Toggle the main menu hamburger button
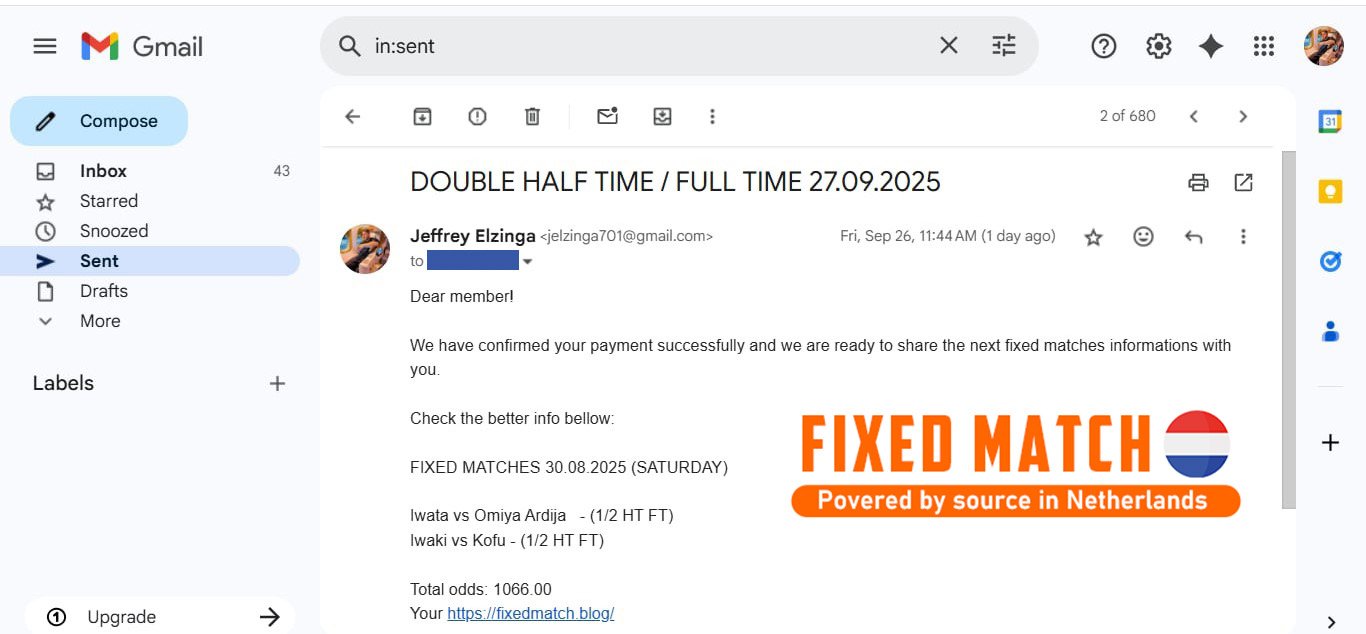 [x=45, y=46]
